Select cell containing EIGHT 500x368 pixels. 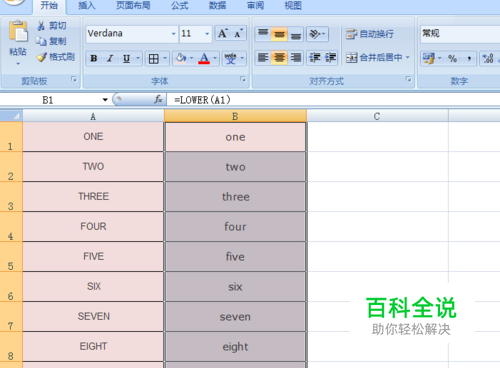pyautogui.click(x=93, y=347)
